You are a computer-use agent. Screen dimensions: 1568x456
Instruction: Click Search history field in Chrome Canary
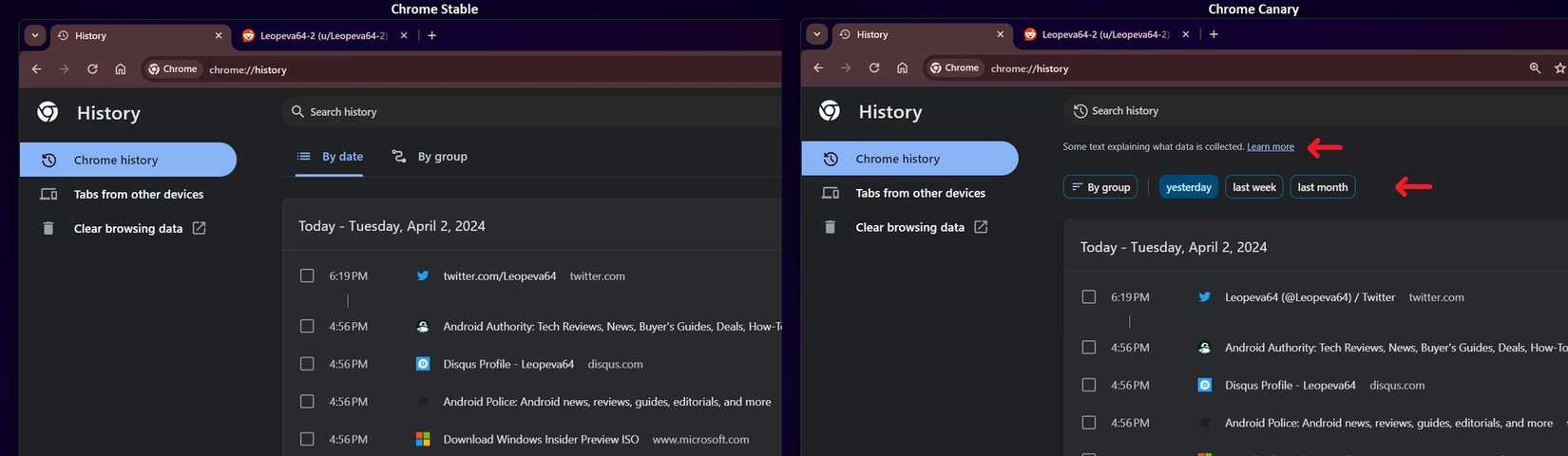(x=1315, y=111)
